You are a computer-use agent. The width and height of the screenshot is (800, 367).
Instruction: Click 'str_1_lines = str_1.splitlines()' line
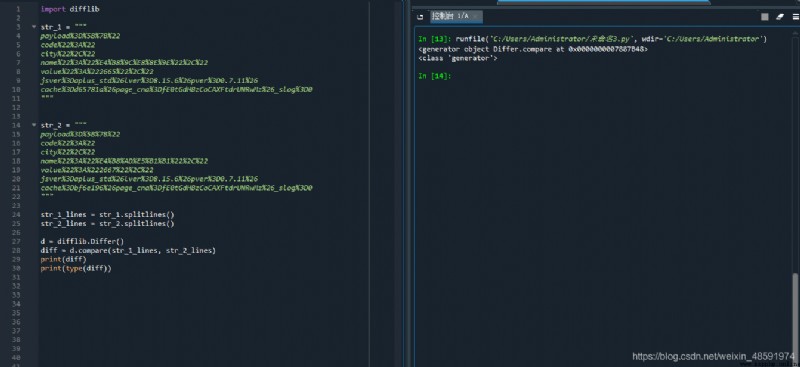(x=108, y=215)
